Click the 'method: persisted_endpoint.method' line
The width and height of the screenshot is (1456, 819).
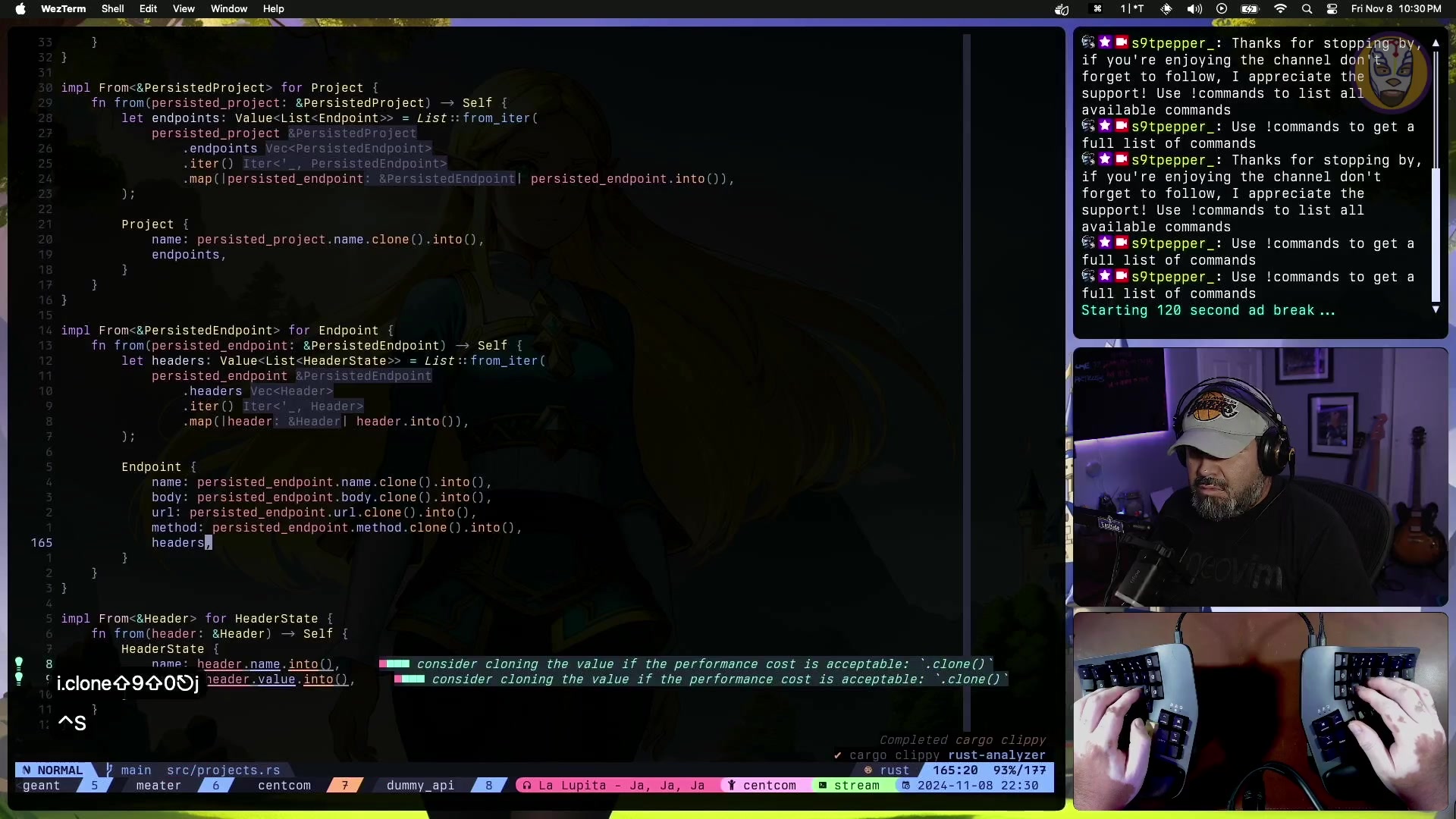point(337,528)
